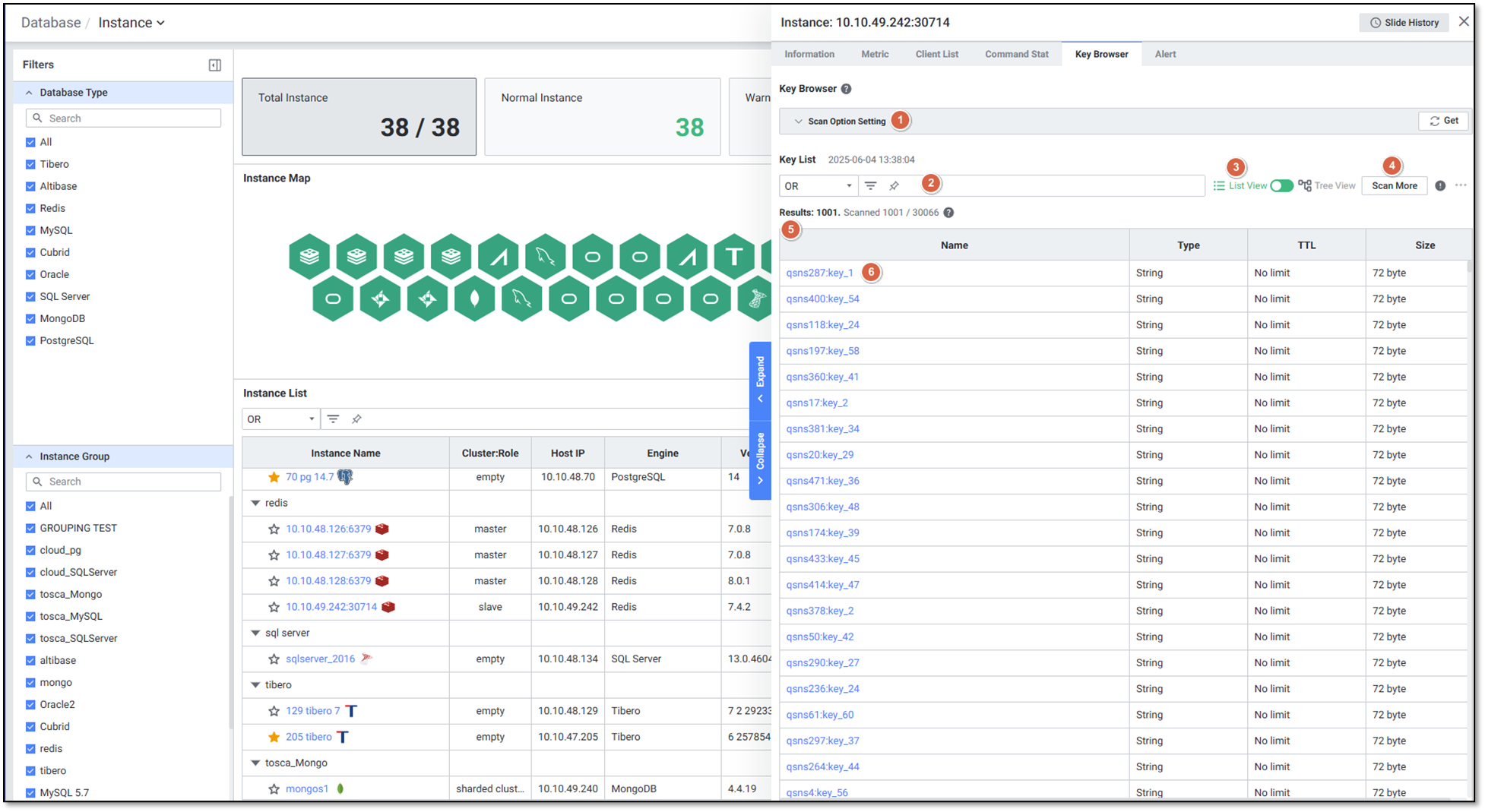Uncheck the Redis database type checkbox

(30, 209)
